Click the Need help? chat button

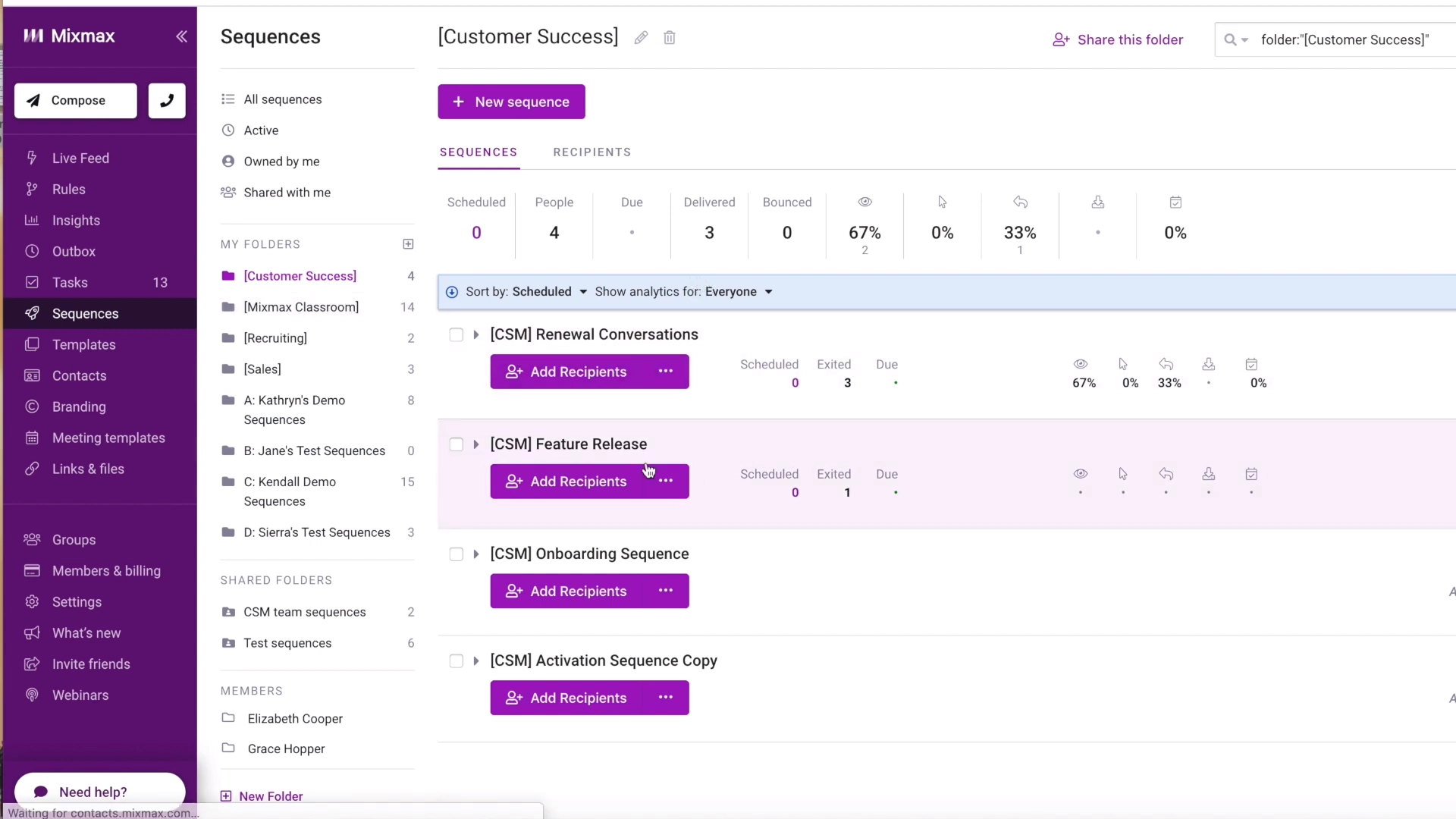click(x=99, y=792)
